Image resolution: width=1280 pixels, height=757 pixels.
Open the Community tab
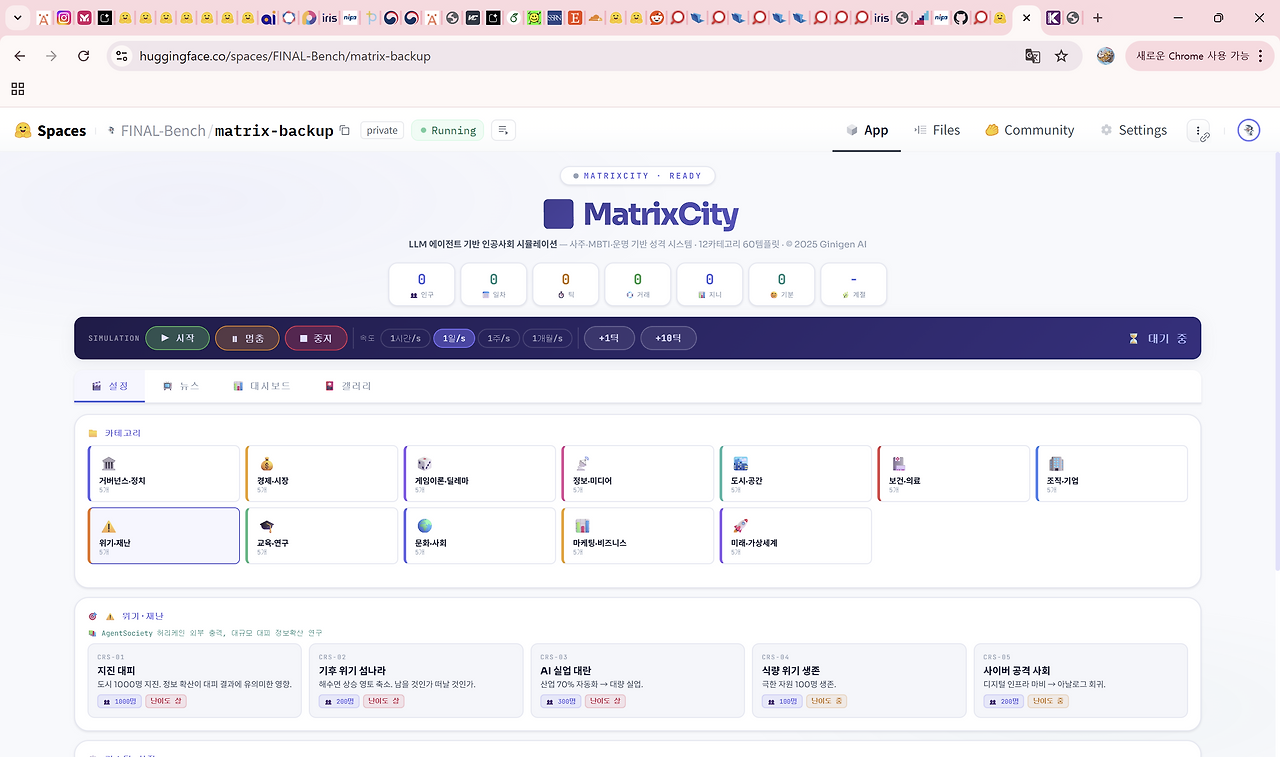[1029, 130]
